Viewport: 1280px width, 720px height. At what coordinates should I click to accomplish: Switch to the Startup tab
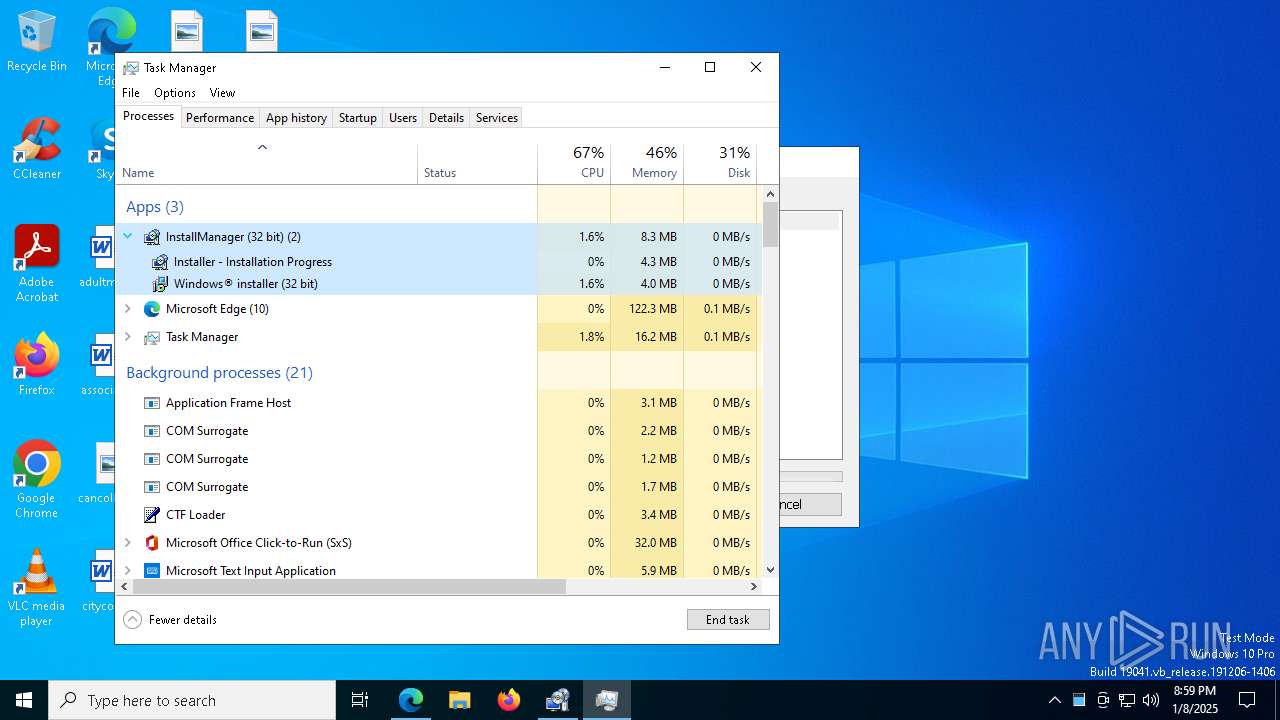tap(357, 118)
